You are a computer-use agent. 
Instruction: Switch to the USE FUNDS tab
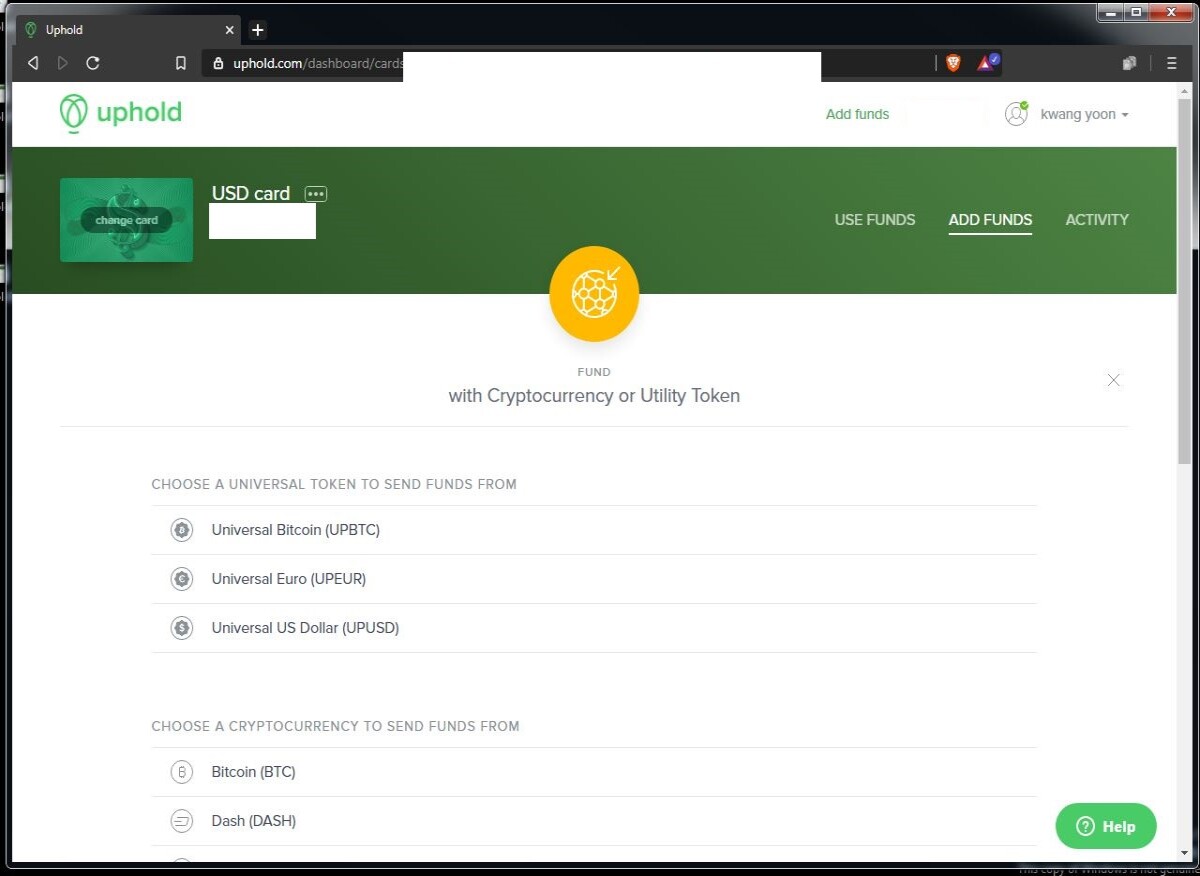pos(875,220)
